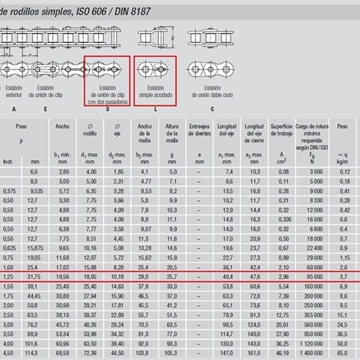
Task: Click the 'Ø eje' column header
Action: click(x=117, y=130)
